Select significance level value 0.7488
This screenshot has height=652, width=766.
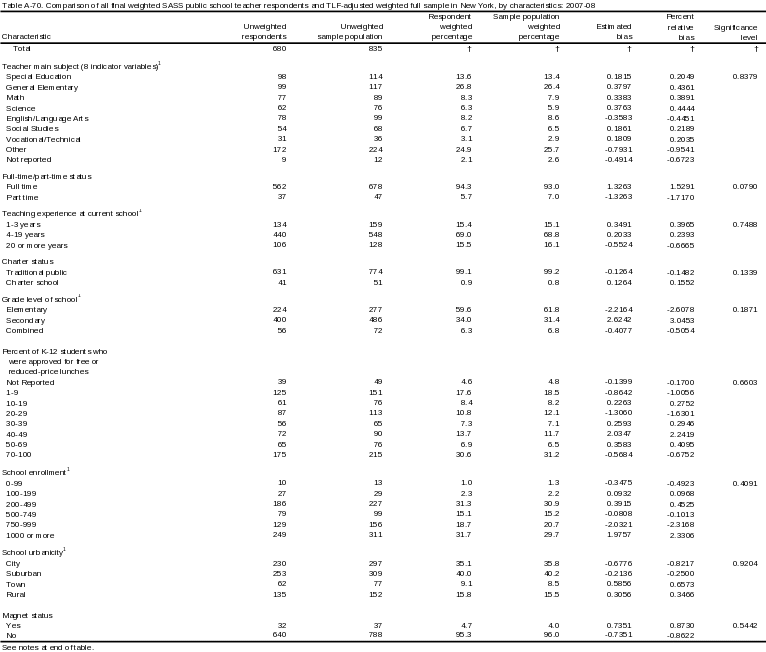(745, 225)
